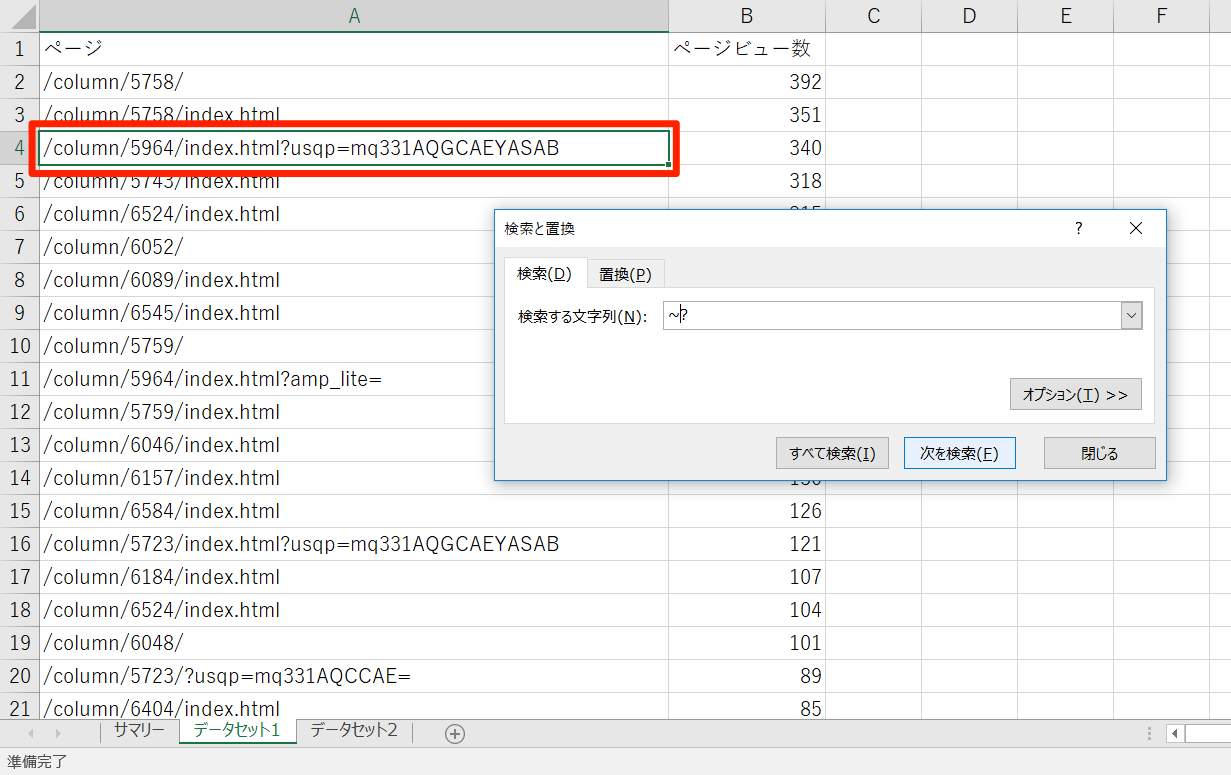Screen dimensions: 1231x775
Task: Expand オプション(T) >> button
Action: (1075, 394)
